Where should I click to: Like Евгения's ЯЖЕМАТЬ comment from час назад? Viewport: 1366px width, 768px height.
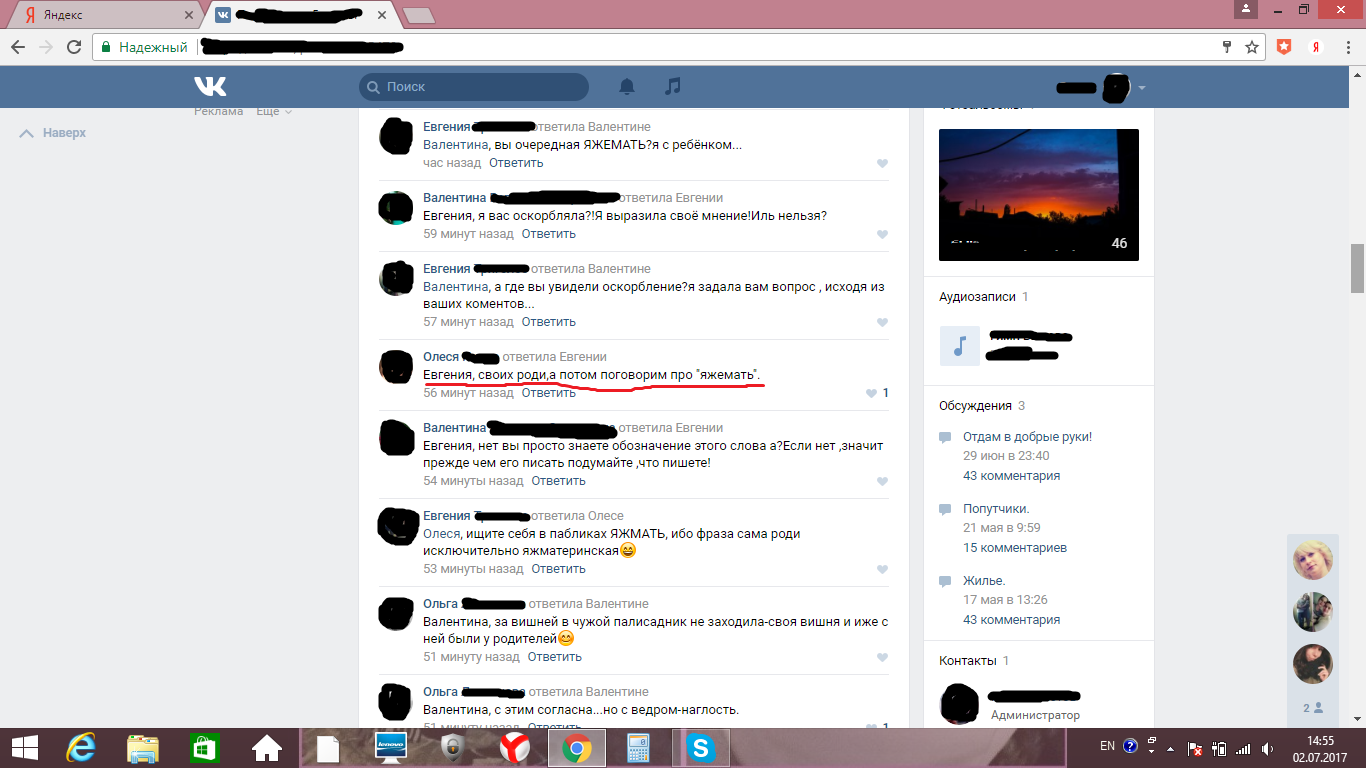(882, 164)
